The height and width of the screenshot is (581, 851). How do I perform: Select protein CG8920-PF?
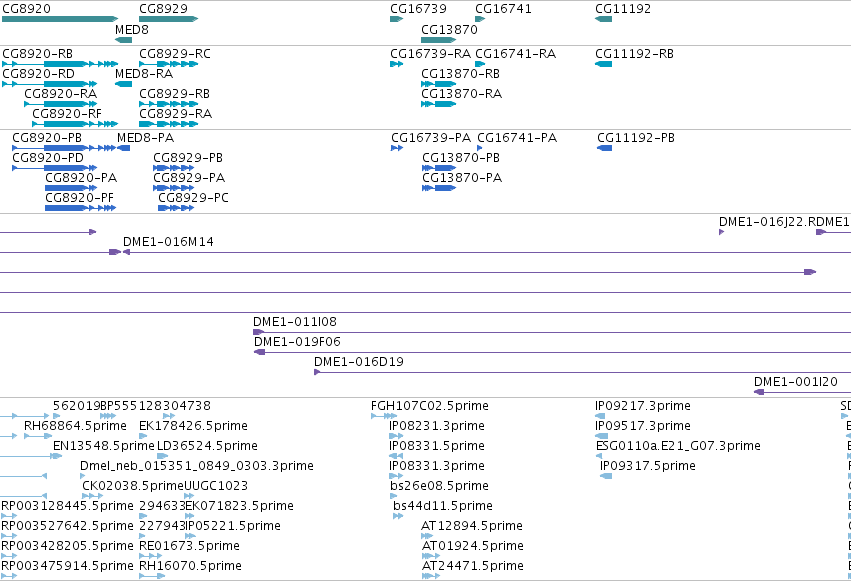pyautogui.click(x=79, y=198)
